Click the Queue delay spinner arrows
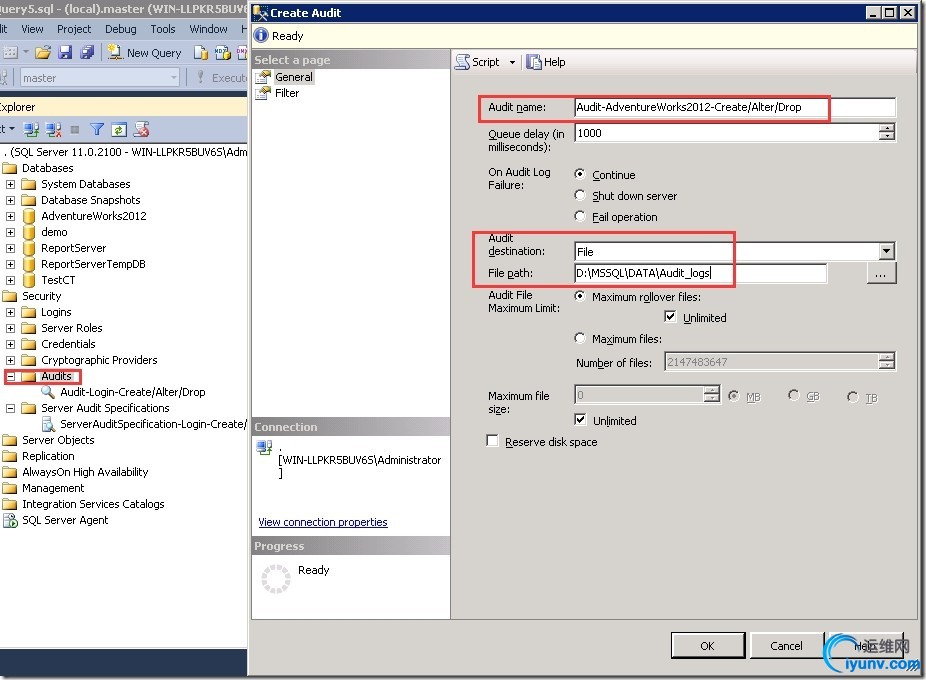The height and width of the screenshot is (680, 926). click(x=886, y=133)
